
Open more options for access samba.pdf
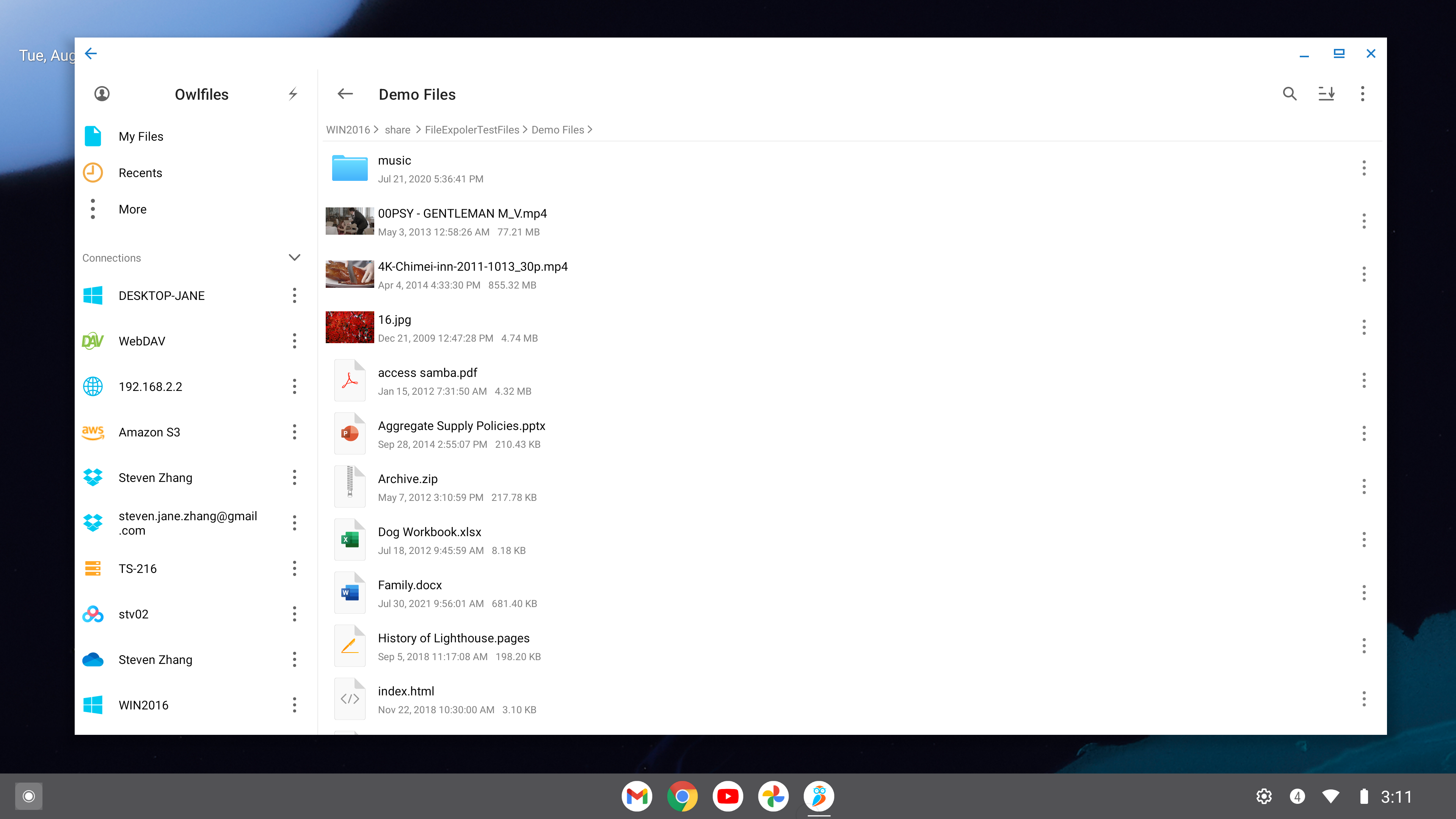pos(1363,380)
